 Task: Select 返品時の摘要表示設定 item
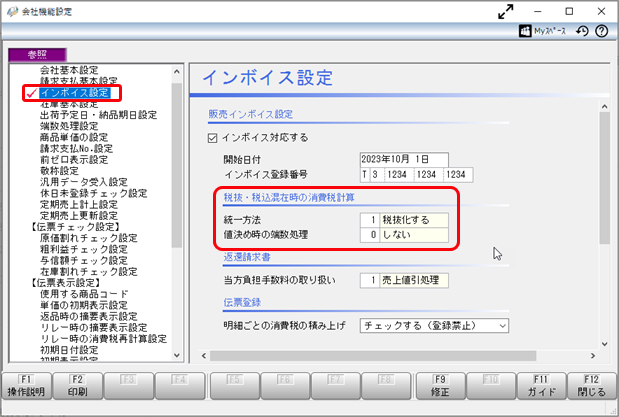88,316
